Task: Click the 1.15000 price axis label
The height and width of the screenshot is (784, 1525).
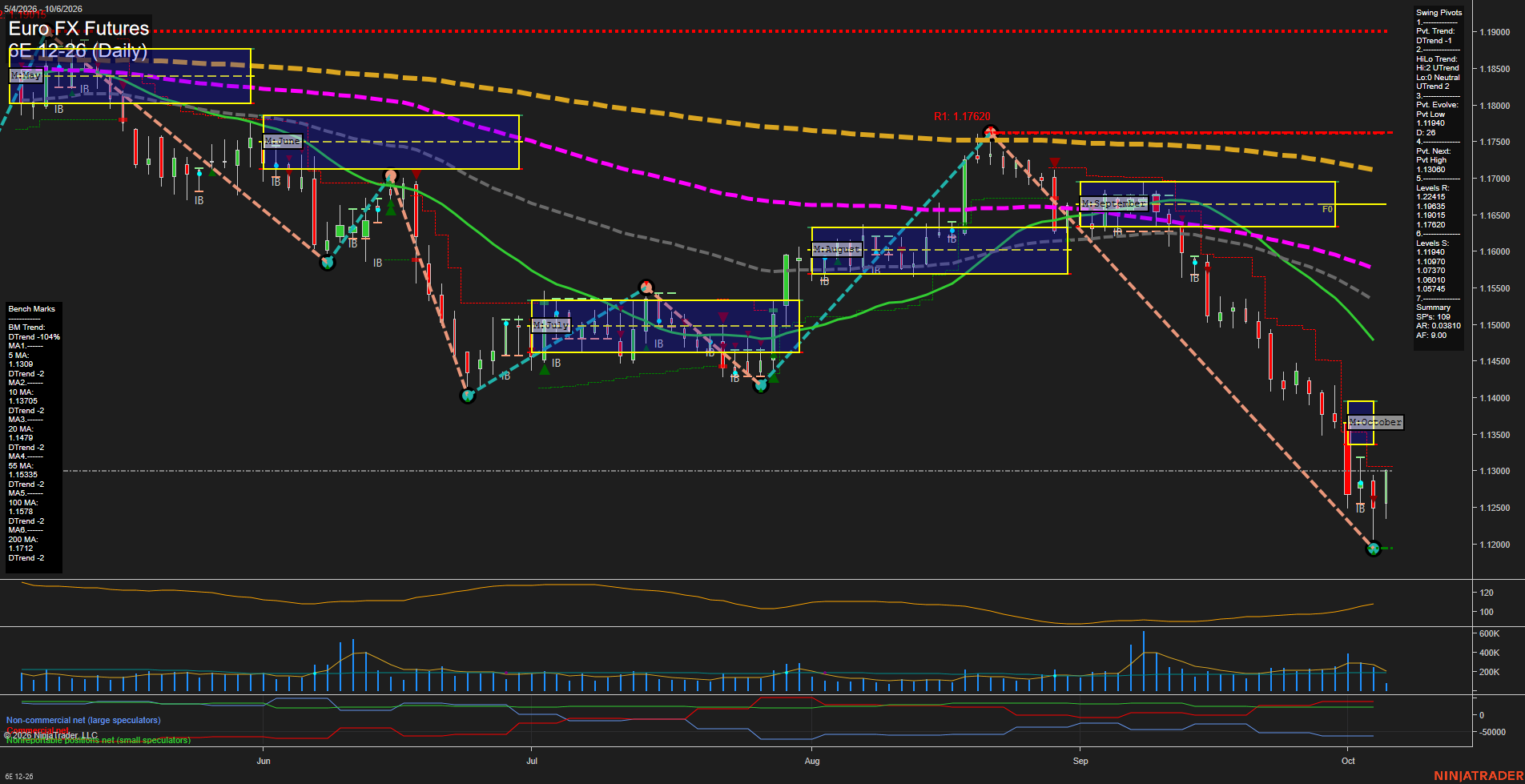Action: coord(1495,325)
